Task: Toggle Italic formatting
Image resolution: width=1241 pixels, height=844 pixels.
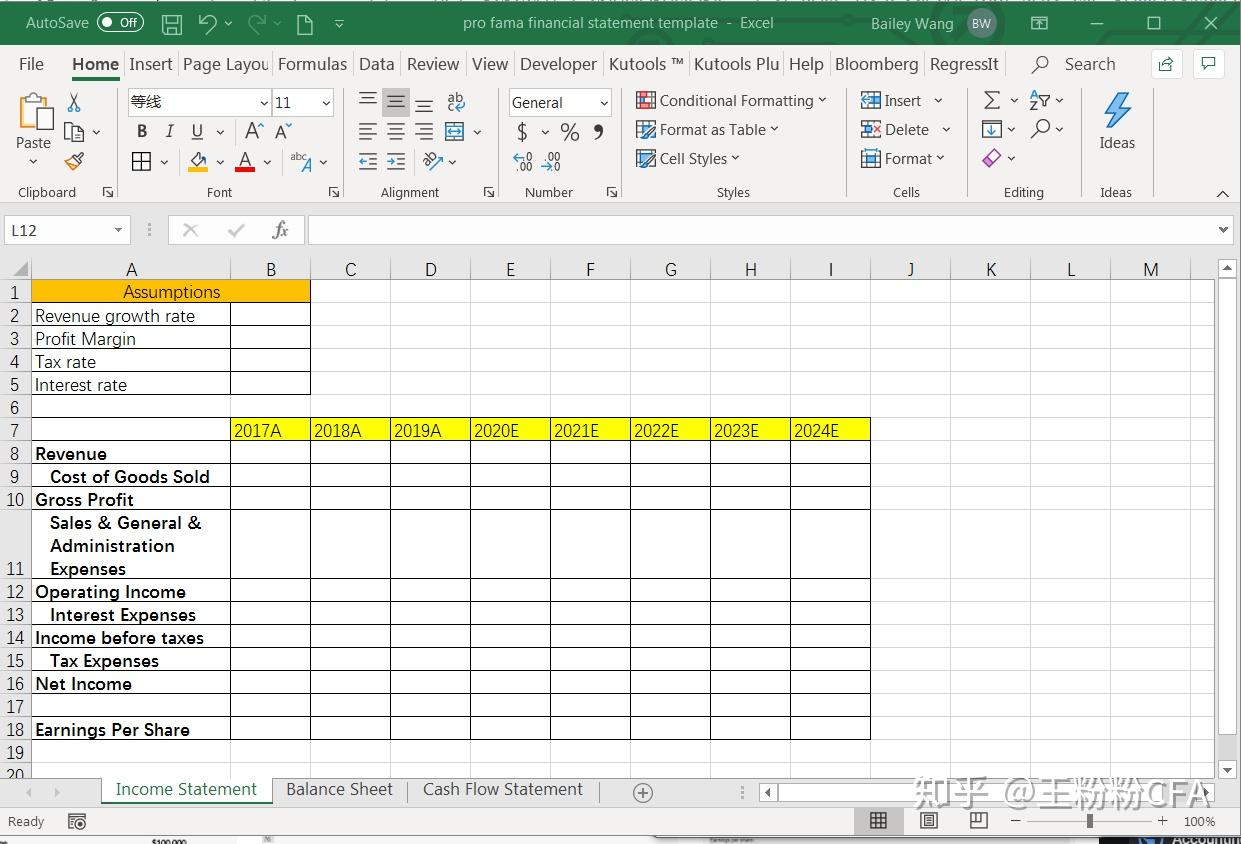Action: point(169,131)
